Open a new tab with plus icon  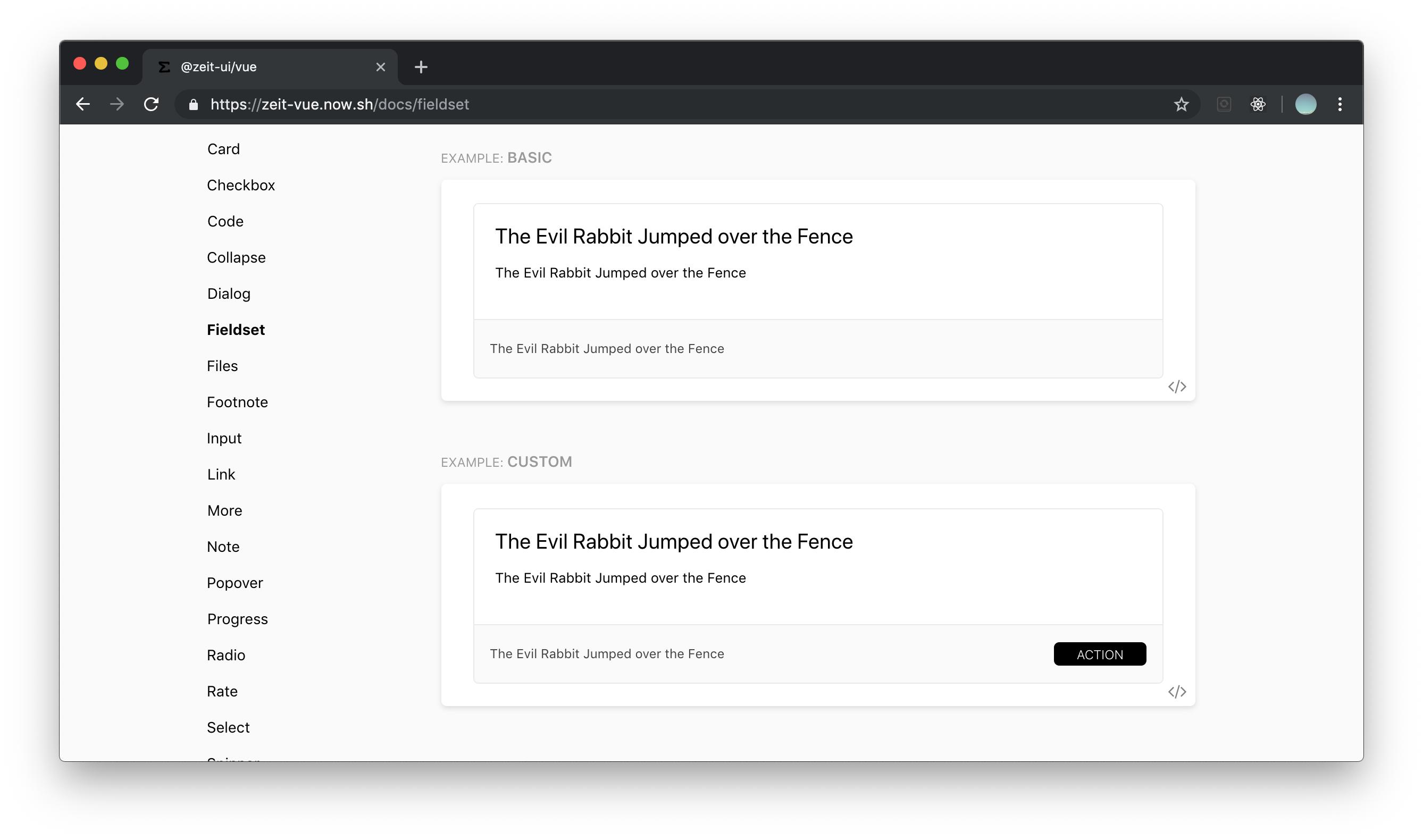[x=421, y=67]
